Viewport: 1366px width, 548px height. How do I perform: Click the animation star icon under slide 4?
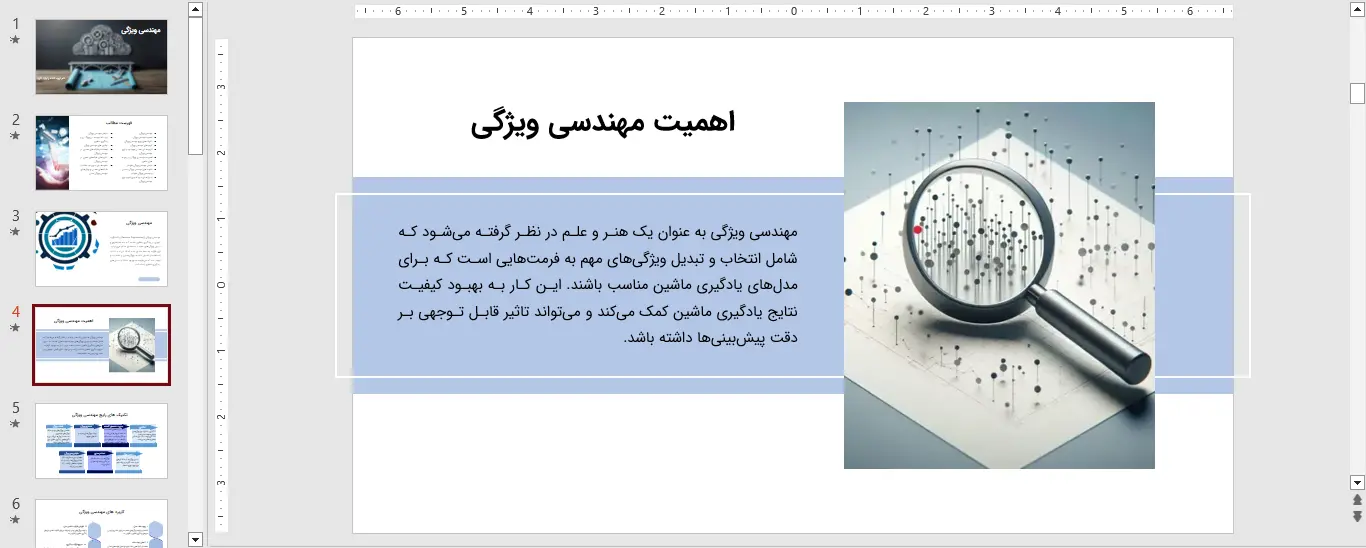(x=15, y=327)
